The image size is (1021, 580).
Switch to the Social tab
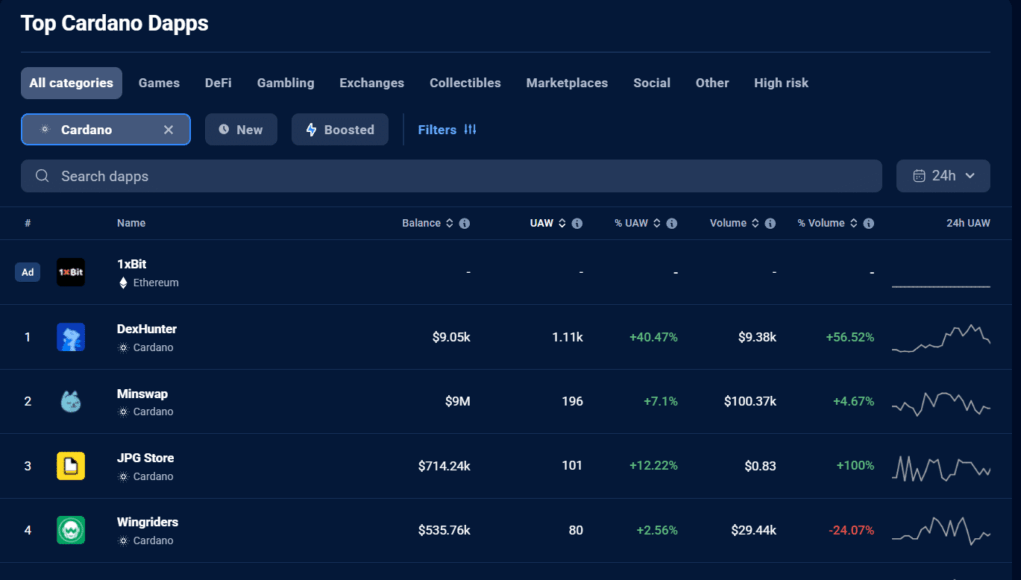(x=652, y=83)
